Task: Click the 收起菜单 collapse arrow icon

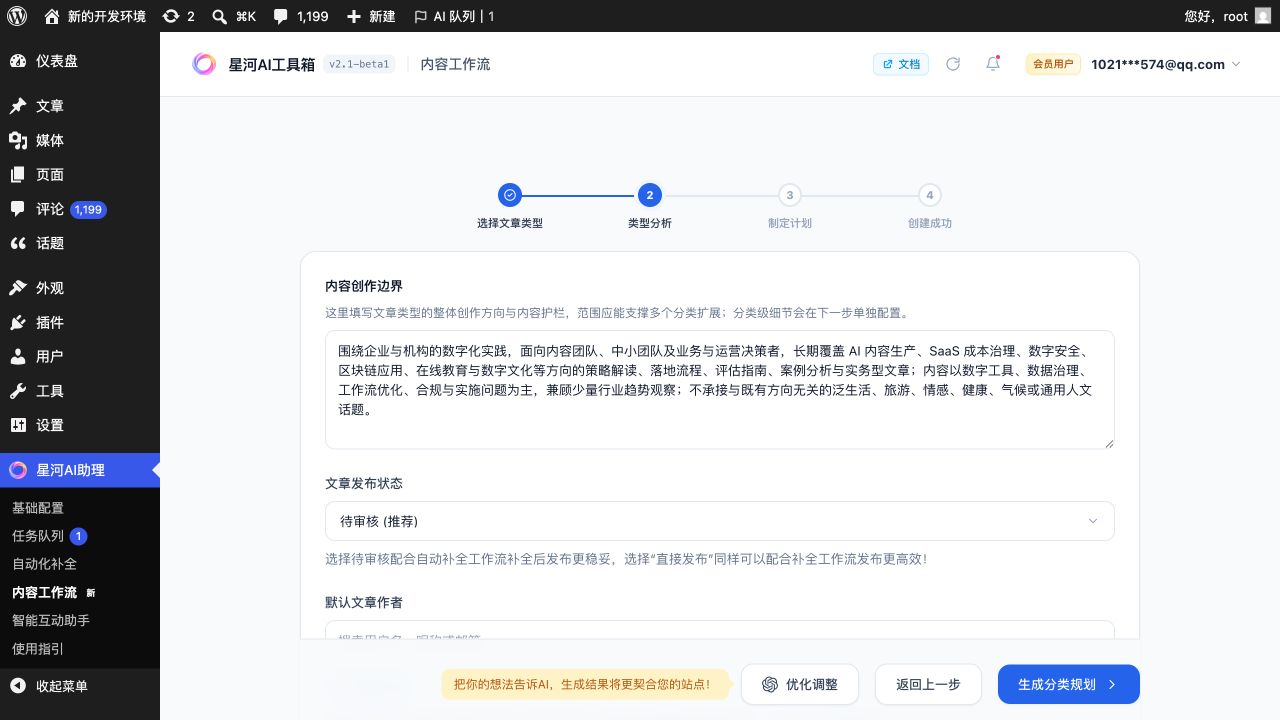Action: pos(18,686)
